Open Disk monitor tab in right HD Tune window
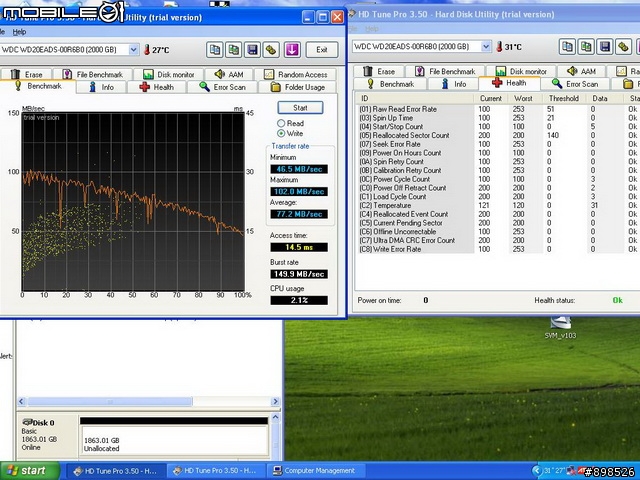Image resolution: width=640 pixels, height=480 pixels. (x=521, y=71)
